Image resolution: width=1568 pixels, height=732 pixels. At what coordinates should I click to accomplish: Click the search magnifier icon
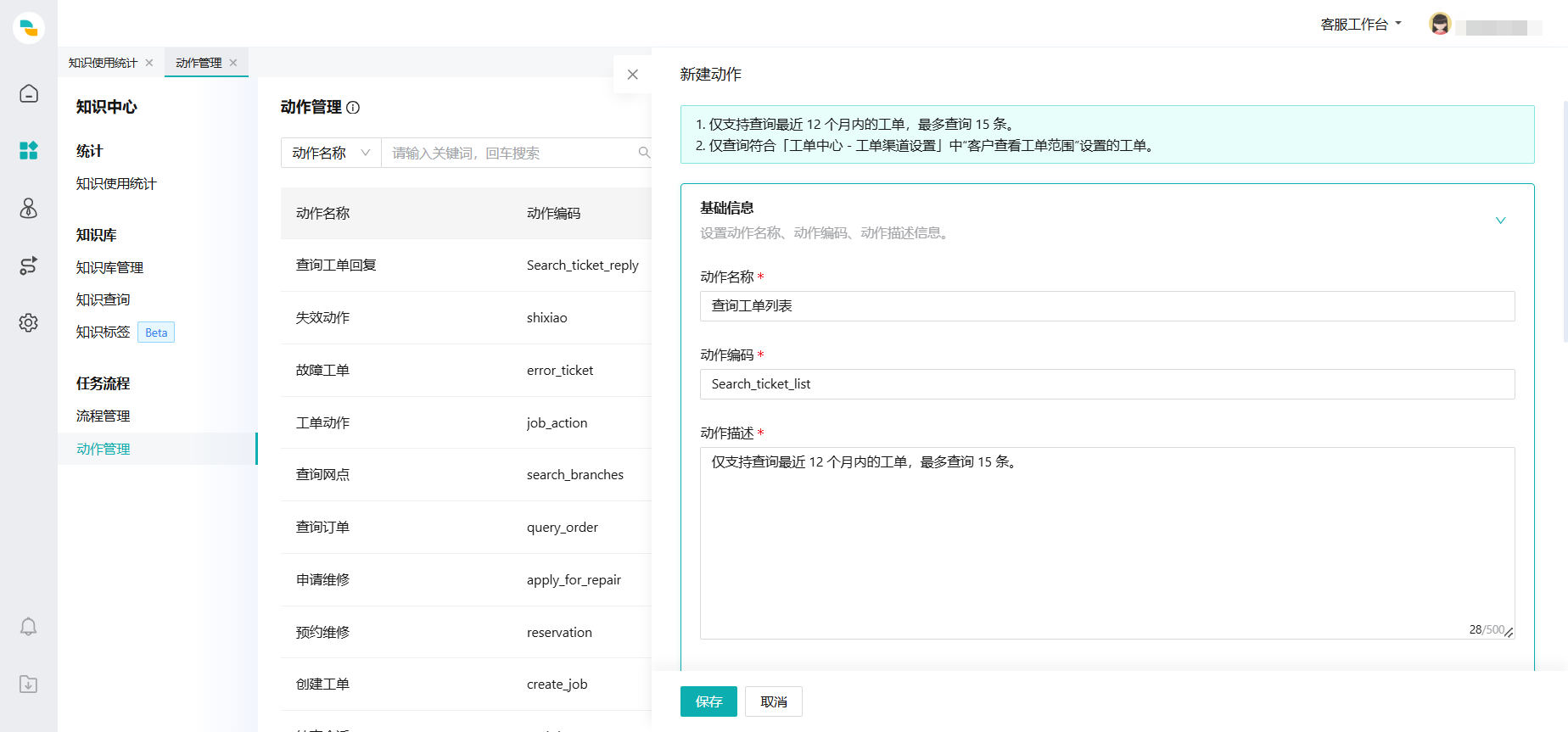tap(644, 153)
